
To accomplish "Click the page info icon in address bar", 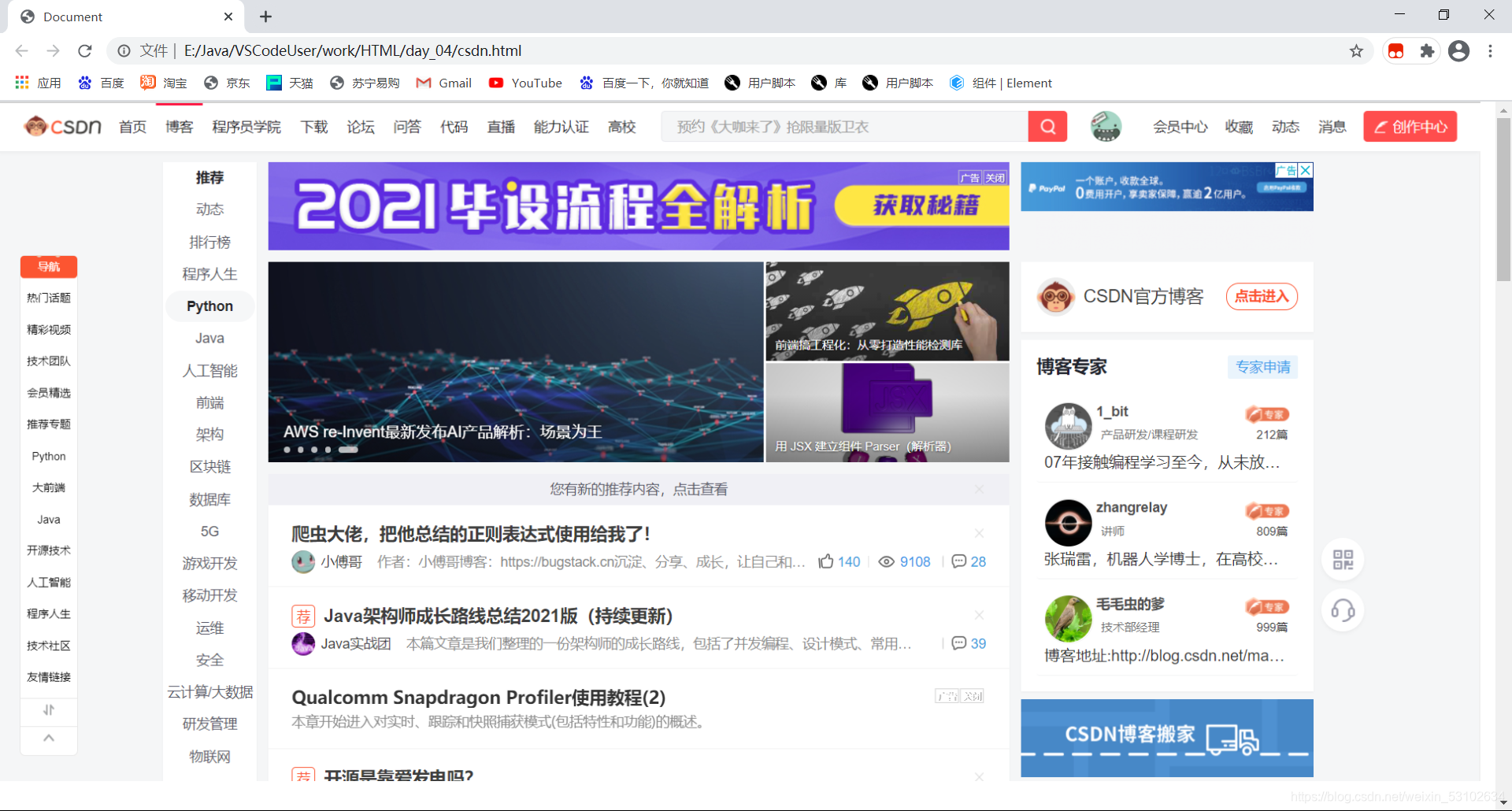I will pyautogui.click(x=124, y=50).
